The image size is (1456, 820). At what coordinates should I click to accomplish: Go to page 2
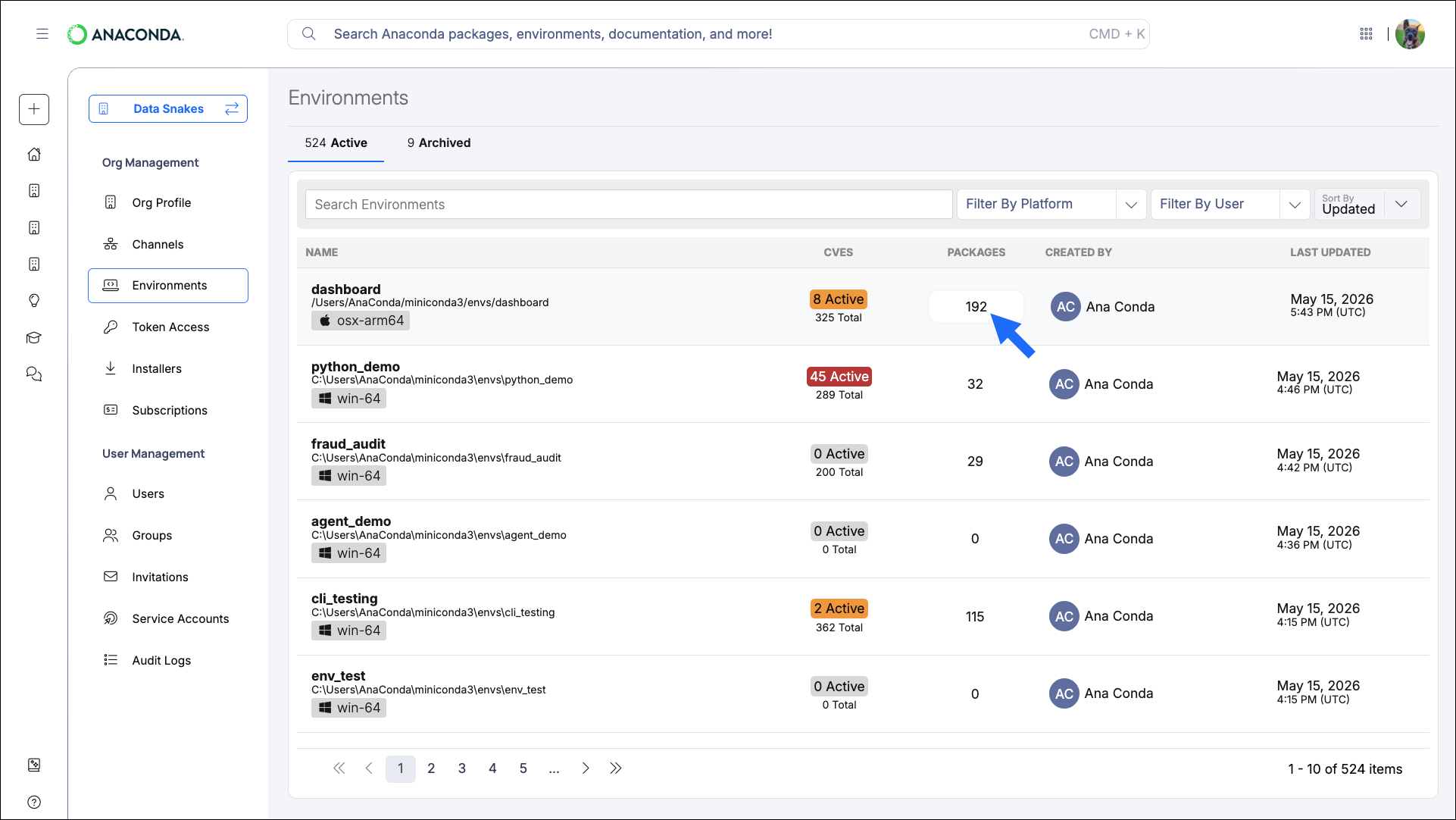(431, 768)
